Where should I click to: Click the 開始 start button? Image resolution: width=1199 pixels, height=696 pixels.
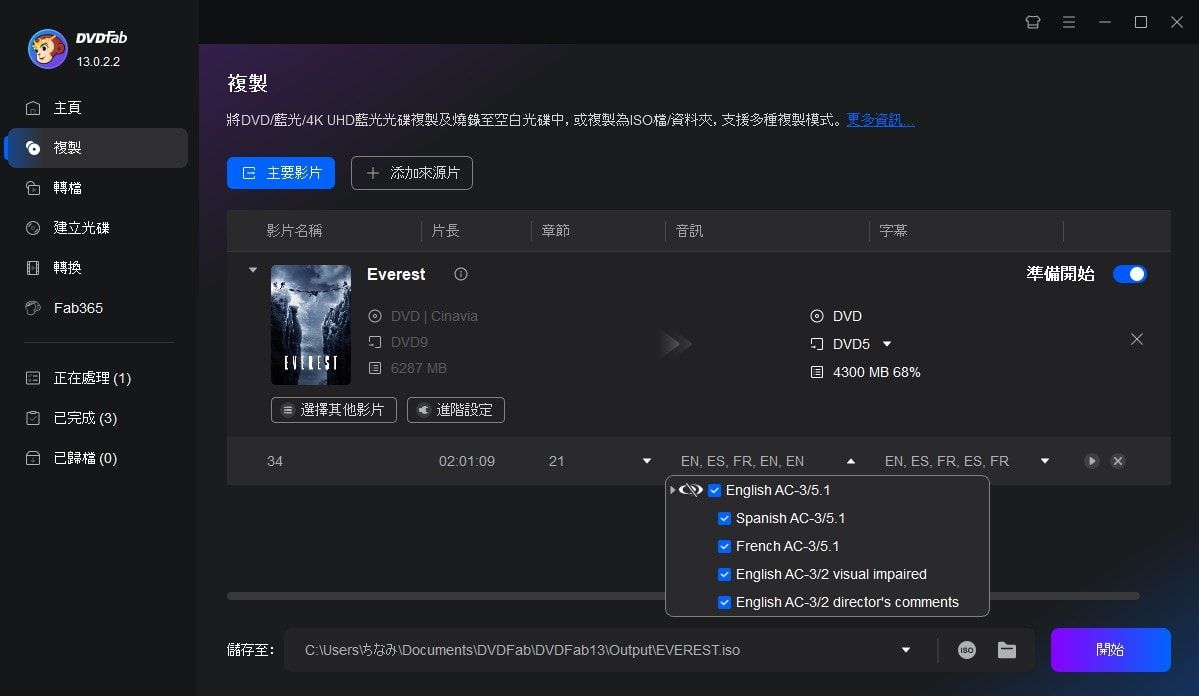(1110, 650)
